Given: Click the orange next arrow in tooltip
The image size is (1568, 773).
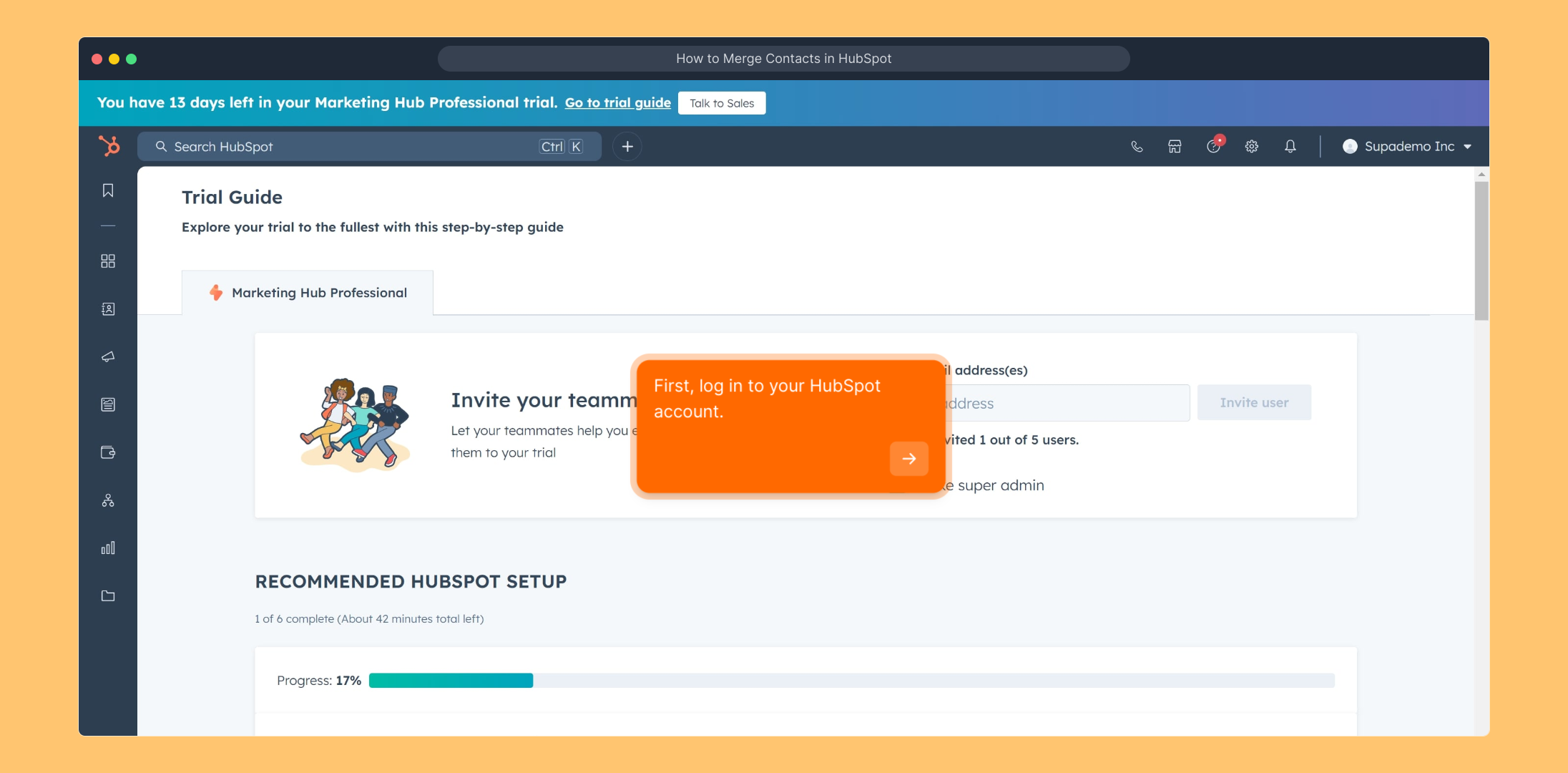Looking at the screenshot, I should click(908, 459).
